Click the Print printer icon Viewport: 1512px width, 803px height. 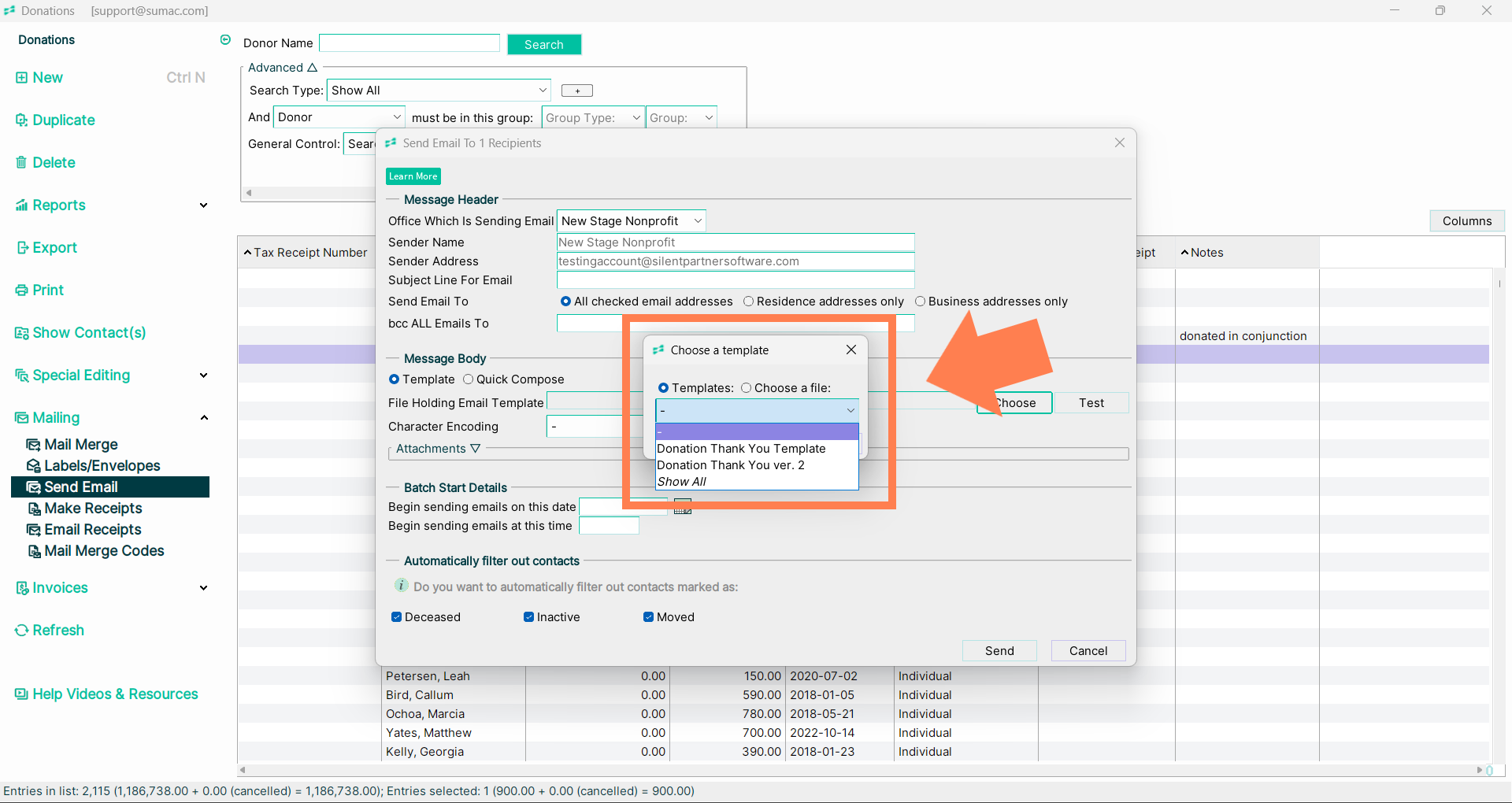21,290
